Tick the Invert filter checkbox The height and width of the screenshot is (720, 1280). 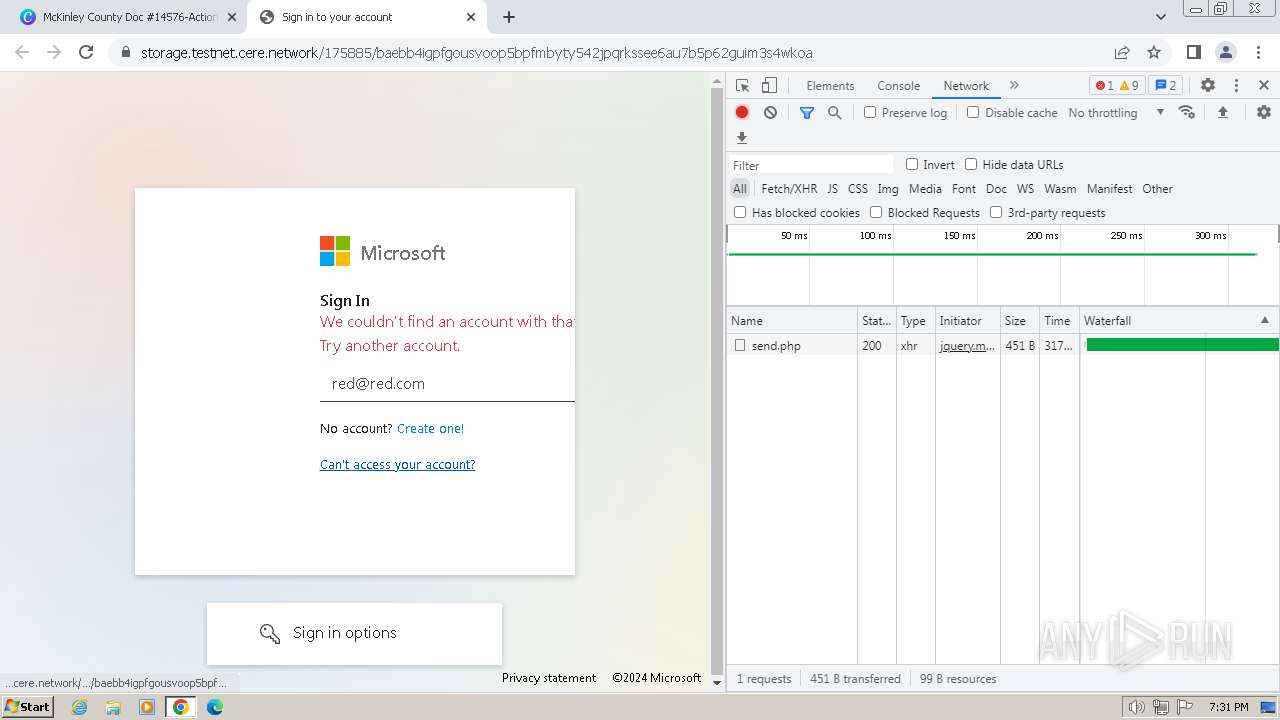tap(912, 164)
